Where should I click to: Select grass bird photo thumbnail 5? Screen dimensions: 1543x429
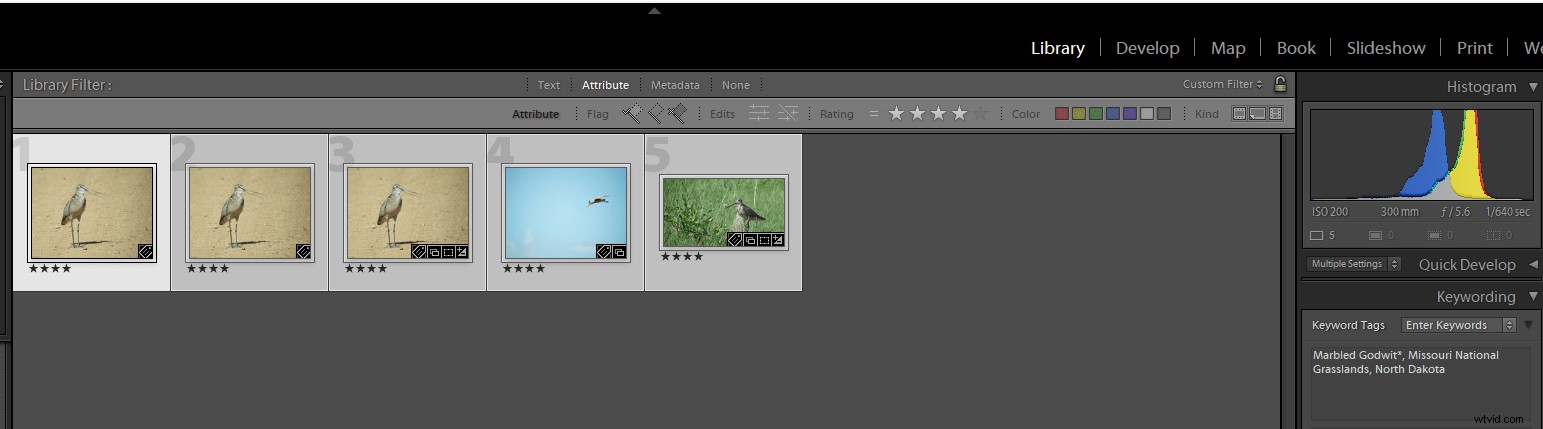[x=724, y=212]
